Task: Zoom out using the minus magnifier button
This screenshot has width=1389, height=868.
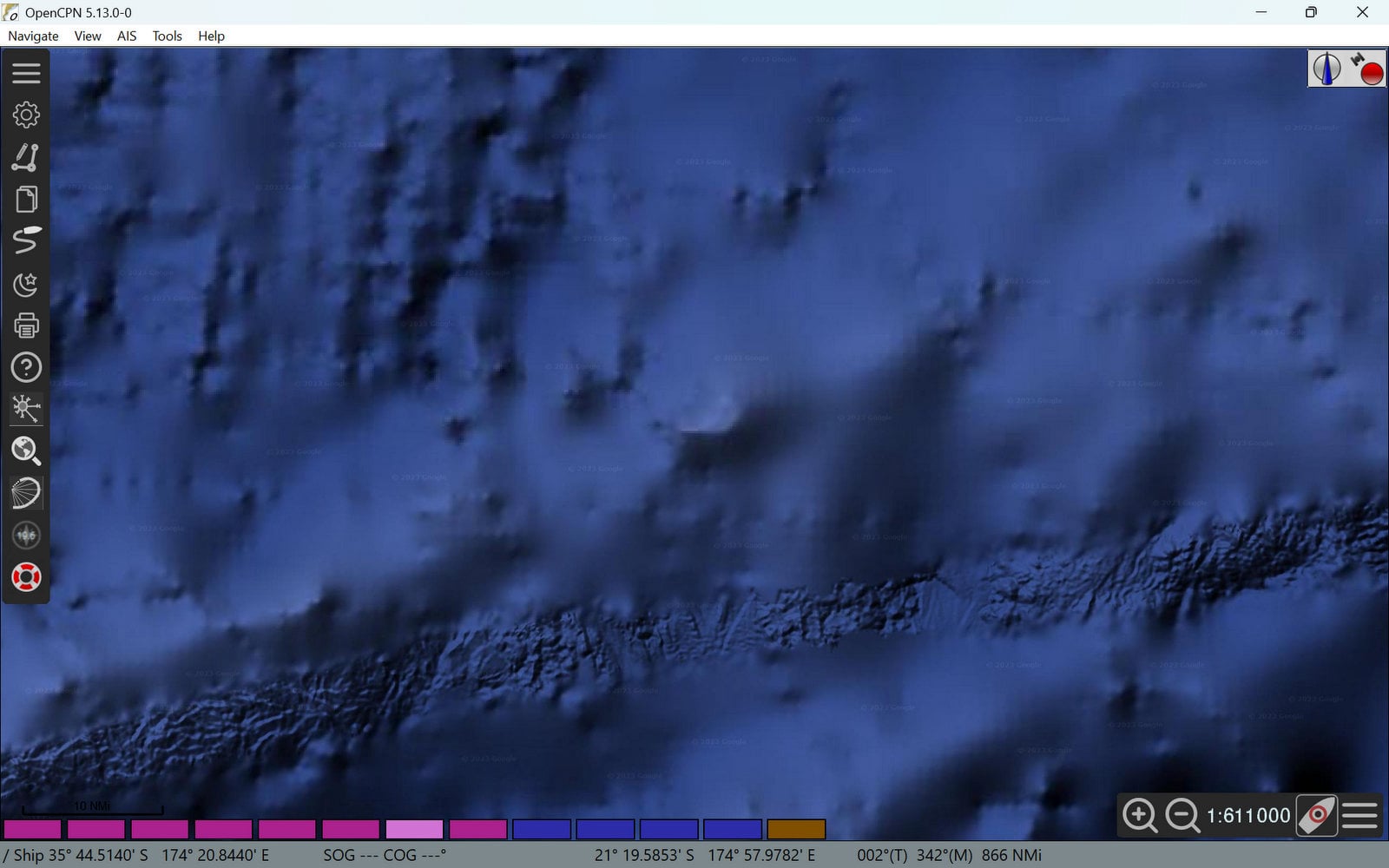Action: (1182, 815)
